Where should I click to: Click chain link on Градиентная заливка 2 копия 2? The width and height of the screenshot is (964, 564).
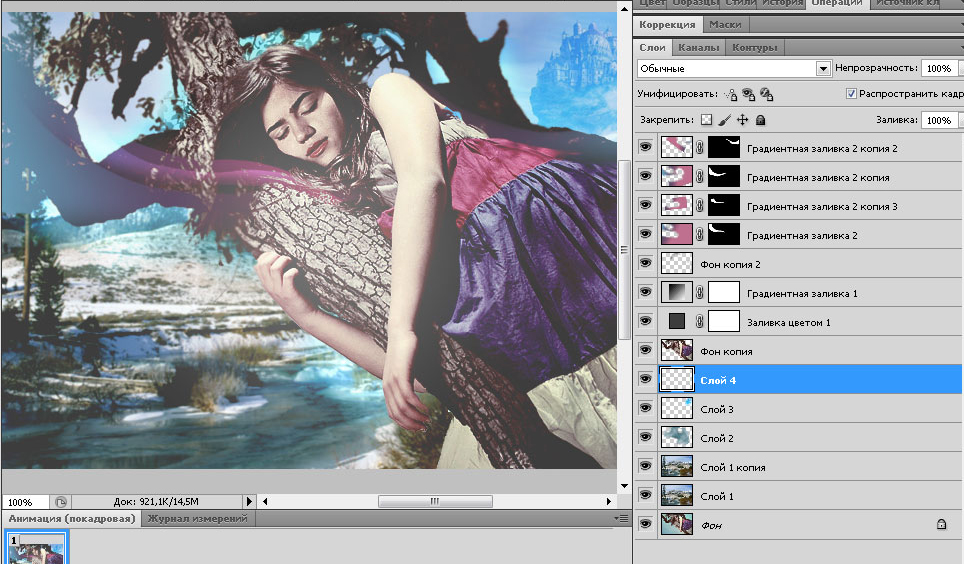(700, 148)
